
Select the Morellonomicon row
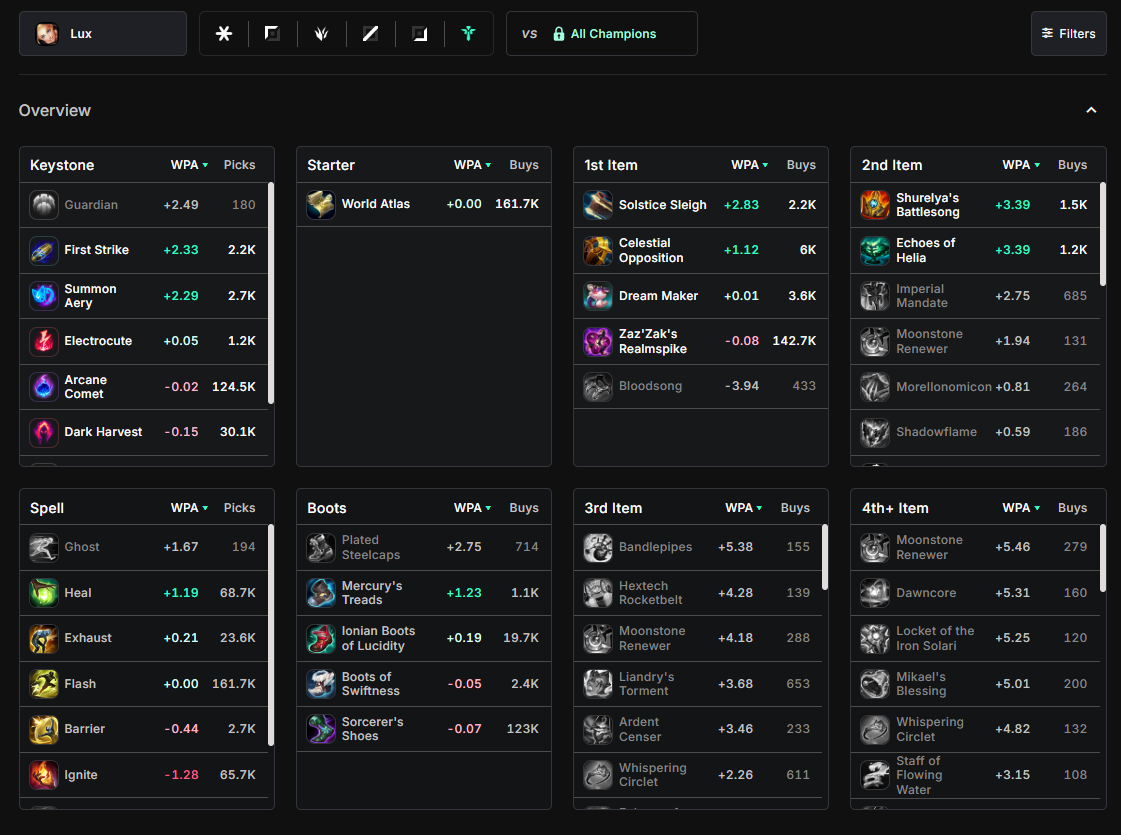[x=975, y=387]
